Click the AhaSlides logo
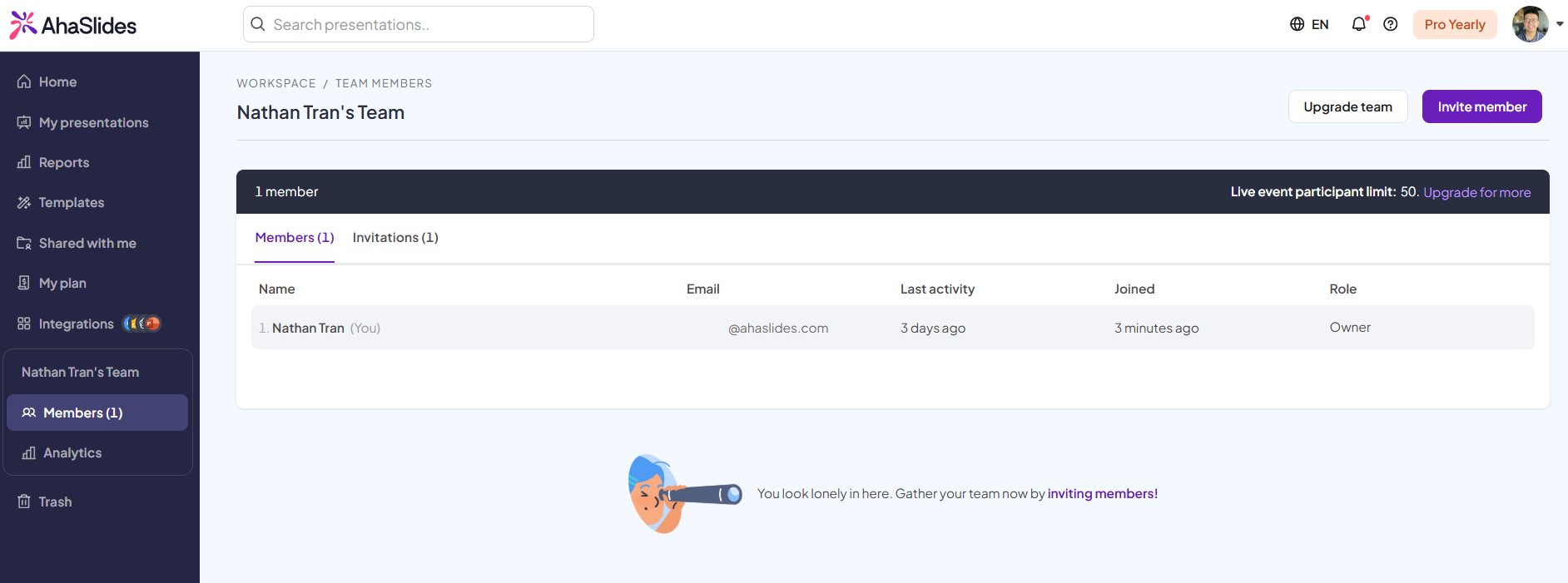Viewport: 1568px width, 583px height. point(73,25)
